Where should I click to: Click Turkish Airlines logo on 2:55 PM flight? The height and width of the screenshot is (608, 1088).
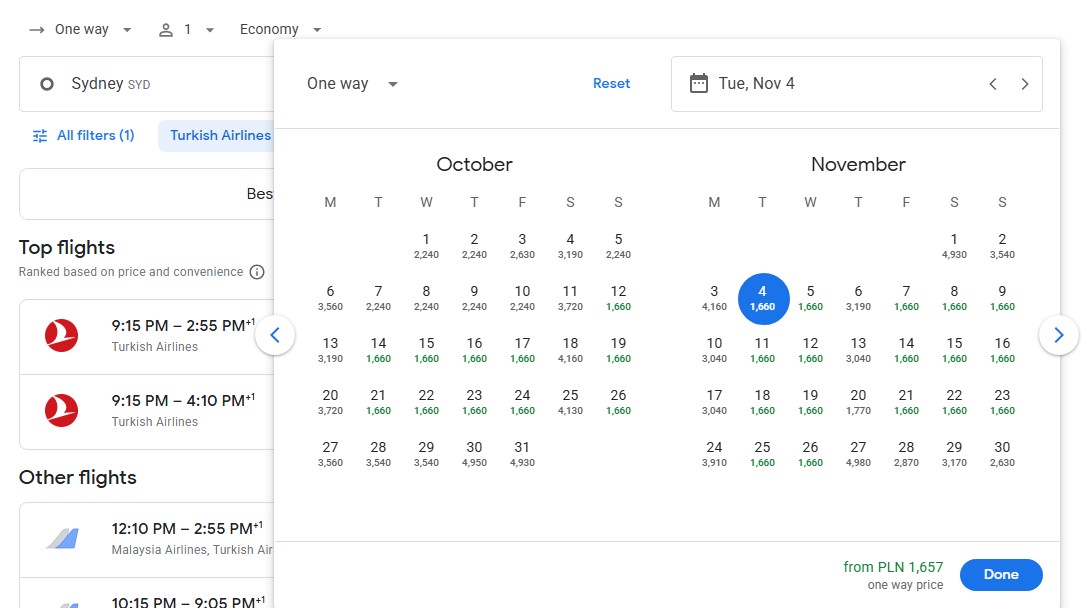coord(62,335)
